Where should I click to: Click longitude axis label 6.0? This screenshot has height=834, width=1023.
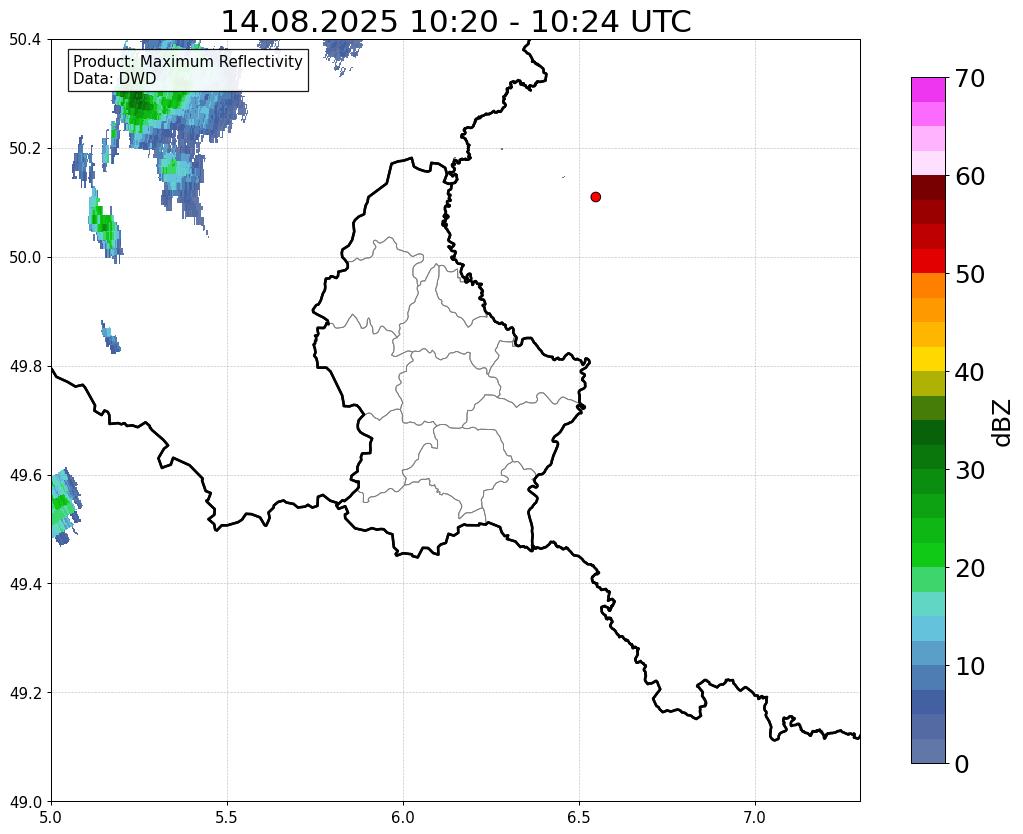[x=403, y=818]
